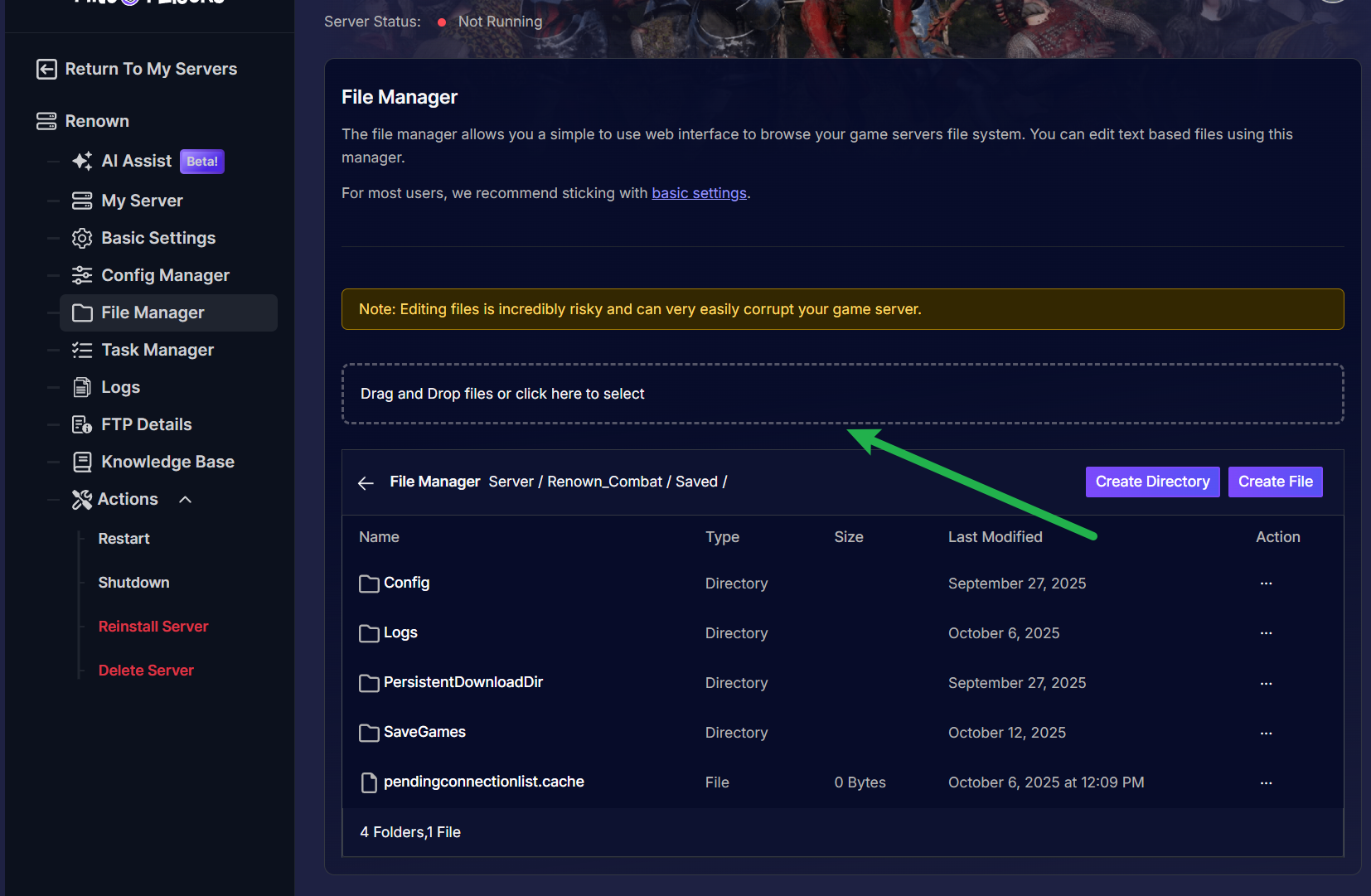Open action menu for Config directory
This screenshot has width=1371, height=896.
tap(1266, 584)
